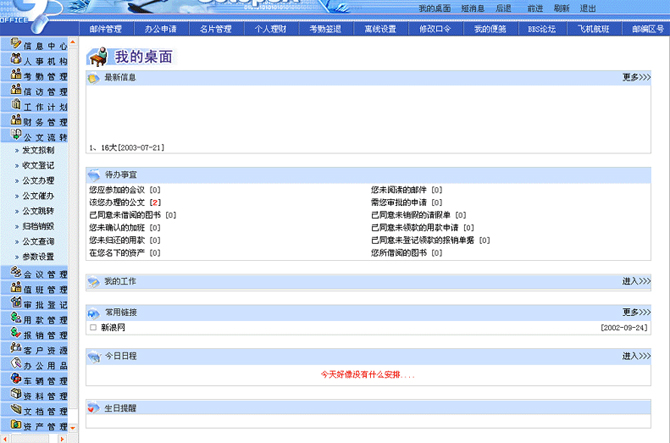Click the 车辆管理 sidebar icon
This screenshot has width=670, height=443.
[x=15, y=380]
